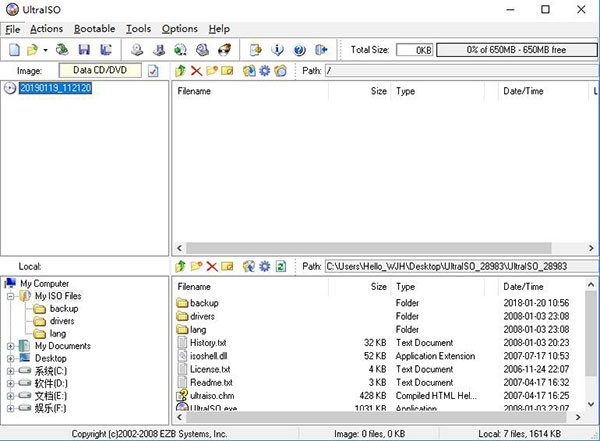600x441 pixels.
Task: Sort local files by Date/Time column header
Action: (x=523, y=286)
